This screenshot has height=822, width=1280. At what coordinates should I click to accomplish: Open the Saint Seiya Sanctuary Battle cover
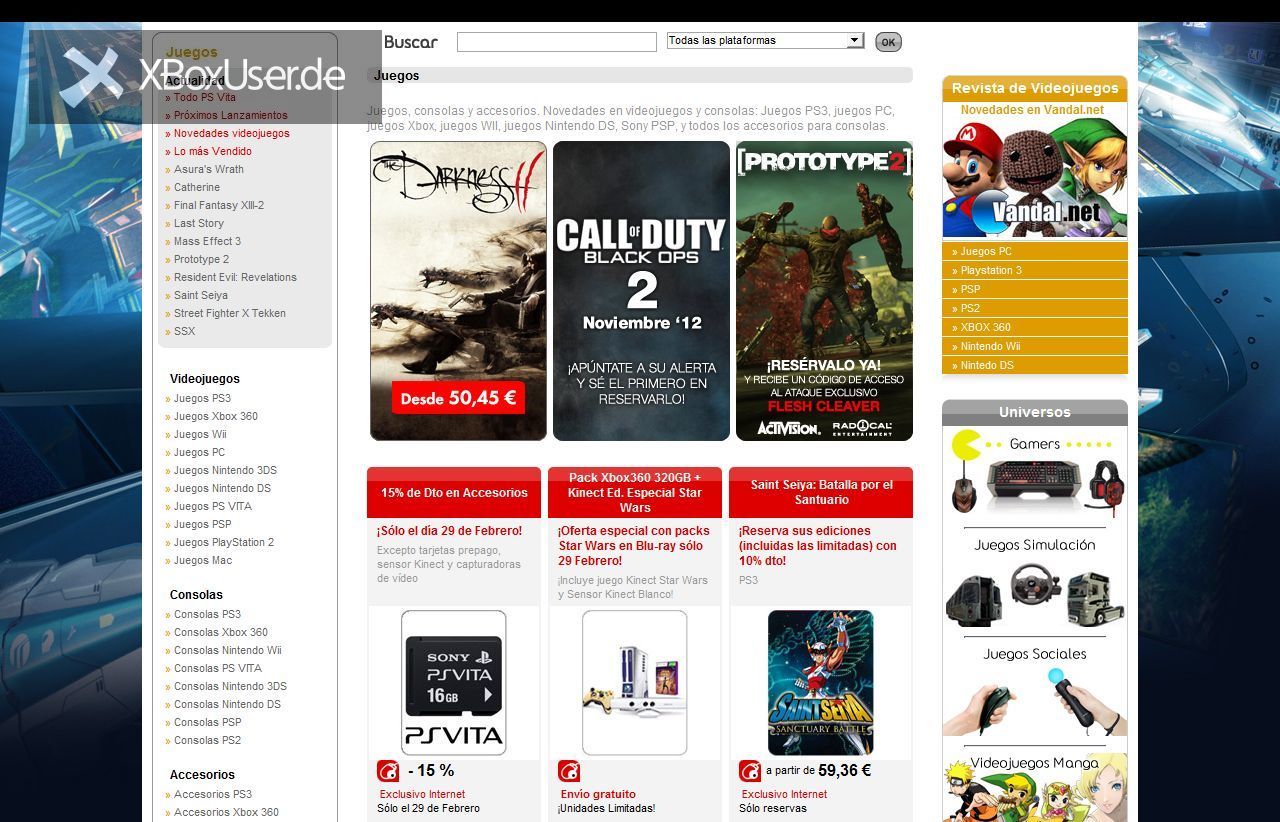coord(820,683)
